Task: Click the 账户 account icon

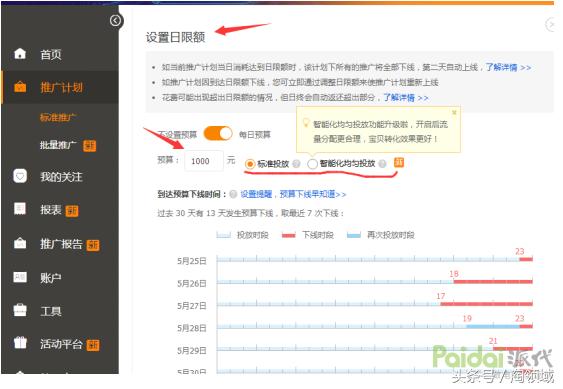Action: coord(20,277)
